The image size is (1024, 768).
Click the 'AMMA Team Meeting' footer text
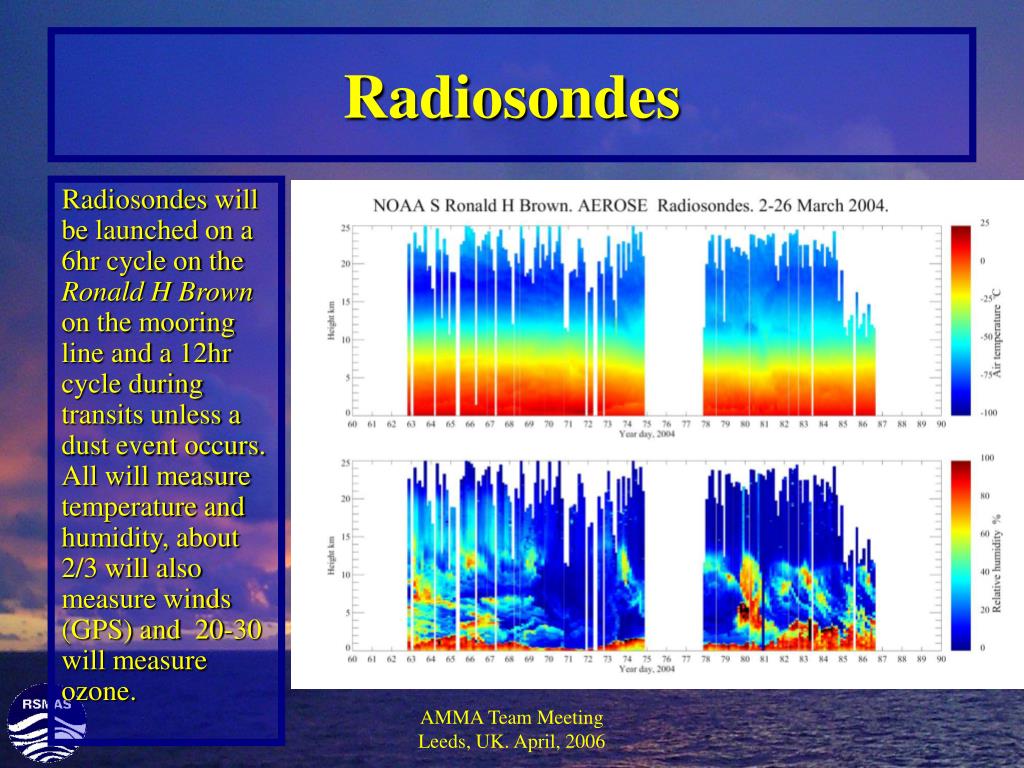coord(511,717)
